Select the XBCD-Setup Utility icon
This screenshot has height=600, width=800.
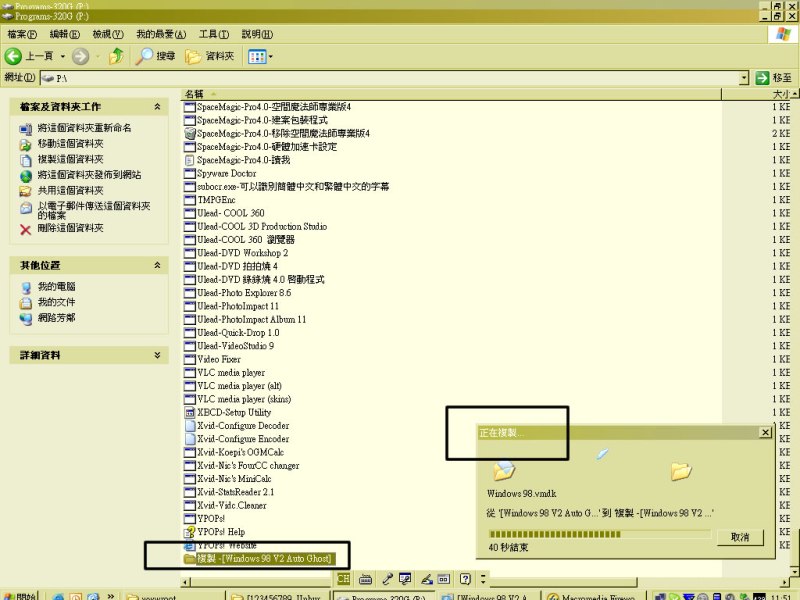coord(190,412)
